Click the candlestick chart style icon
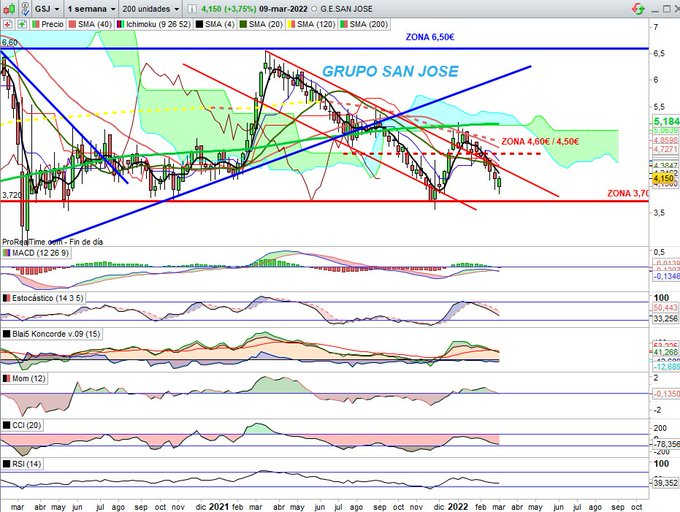The height and width of the screenshot is (512, 680). click(9, 8)
